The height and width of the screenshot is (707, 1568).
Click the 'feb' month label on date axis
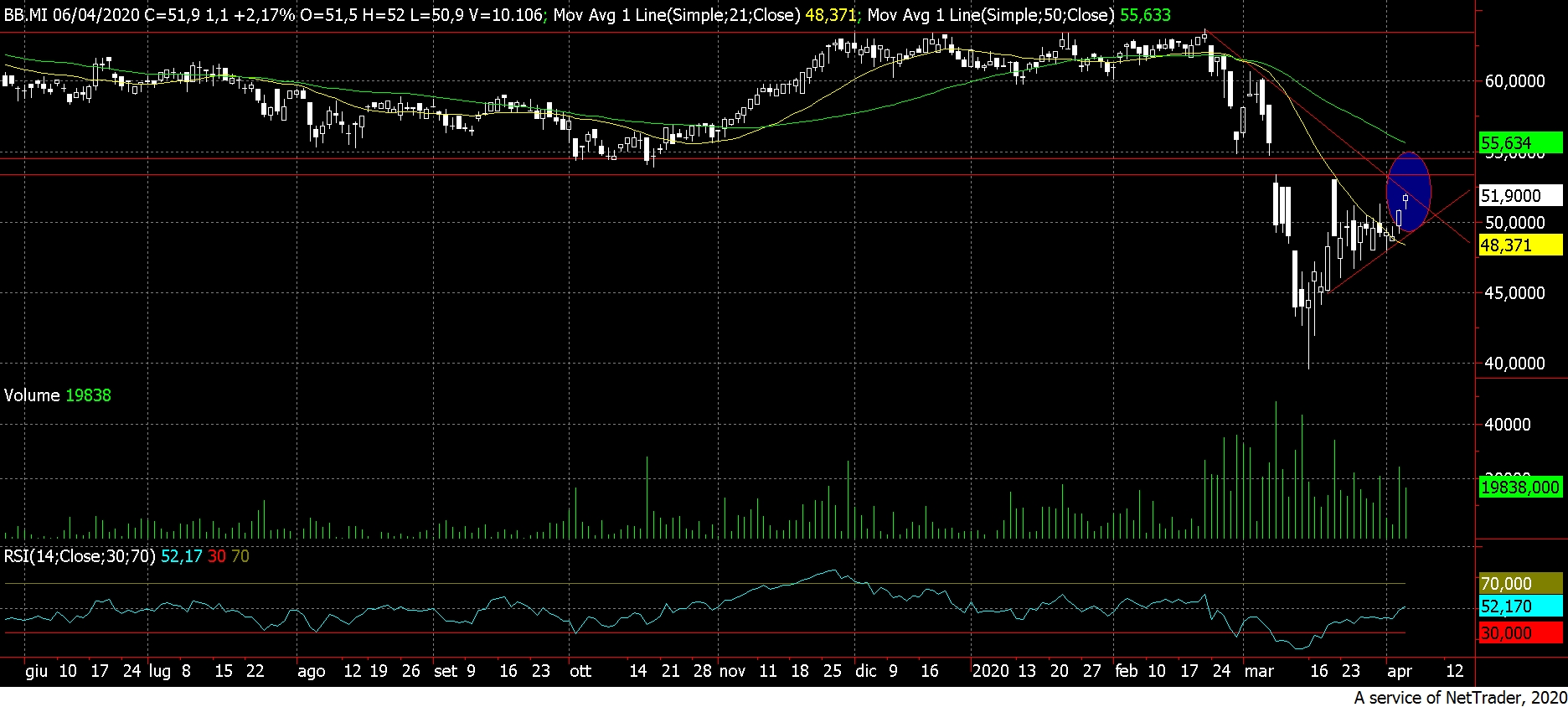(x=1127, y=671)
